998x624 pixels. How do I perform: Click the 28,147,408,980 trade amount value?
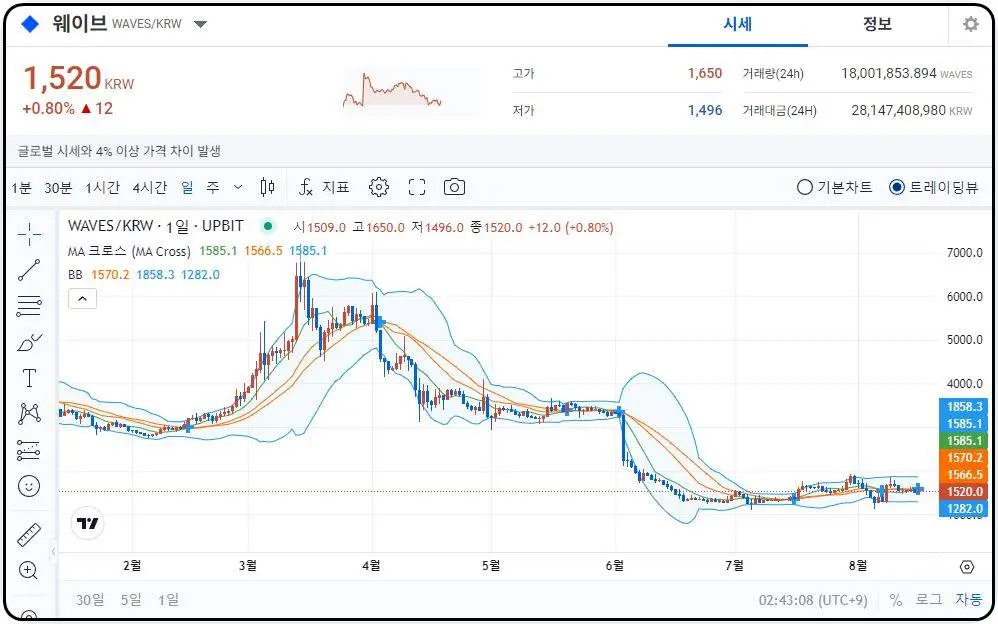[899, 110]
